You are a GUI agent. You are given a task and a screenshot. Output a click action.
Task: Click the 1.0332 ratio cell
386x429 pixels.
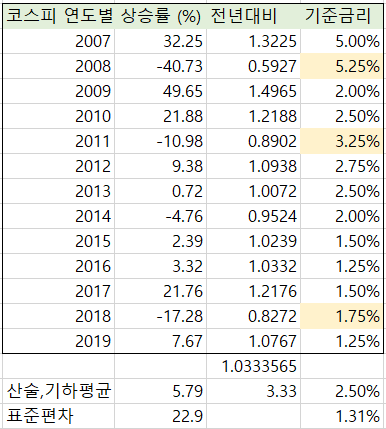(x=253, y=266)
